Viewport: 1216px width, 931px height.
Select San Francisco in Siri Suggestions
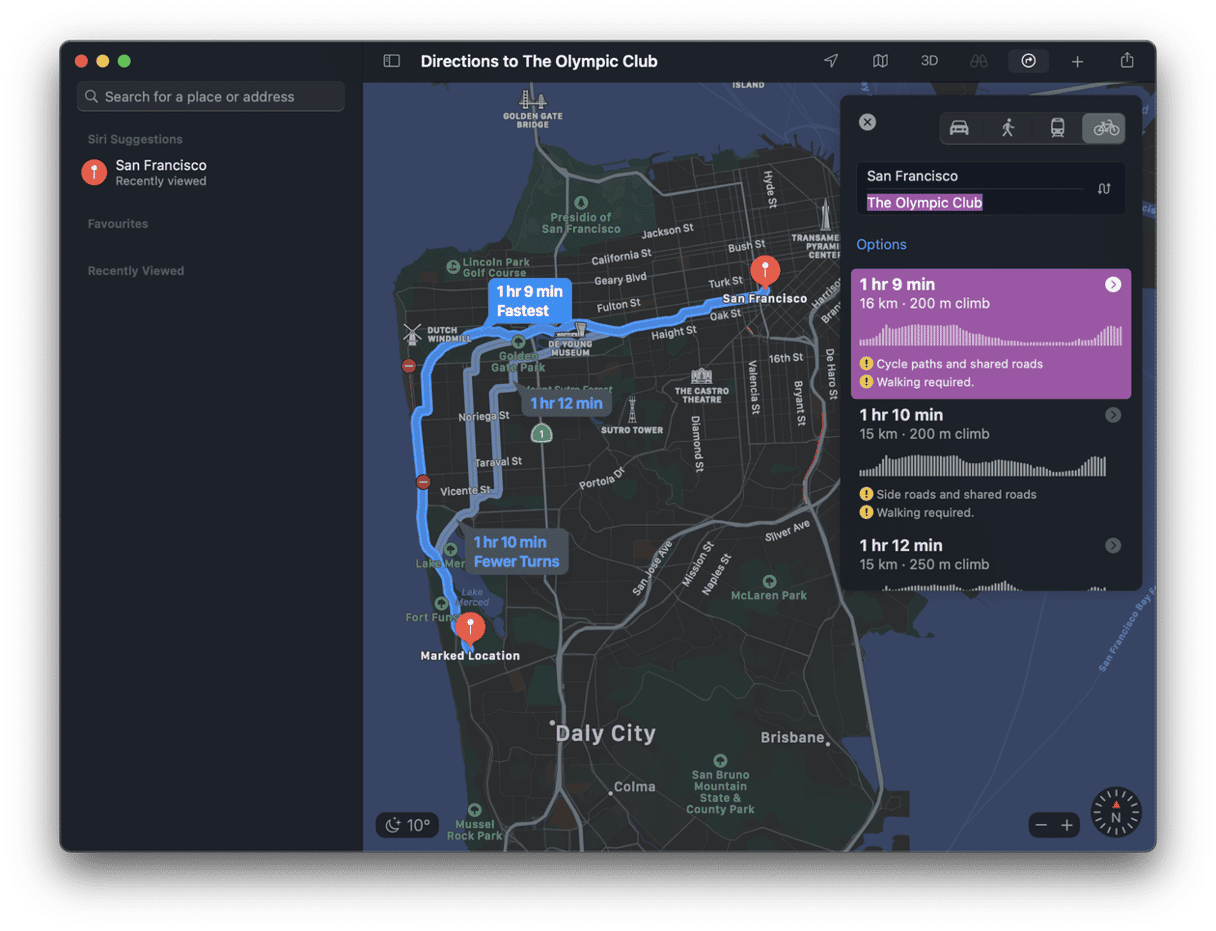[x=160, y=172]
